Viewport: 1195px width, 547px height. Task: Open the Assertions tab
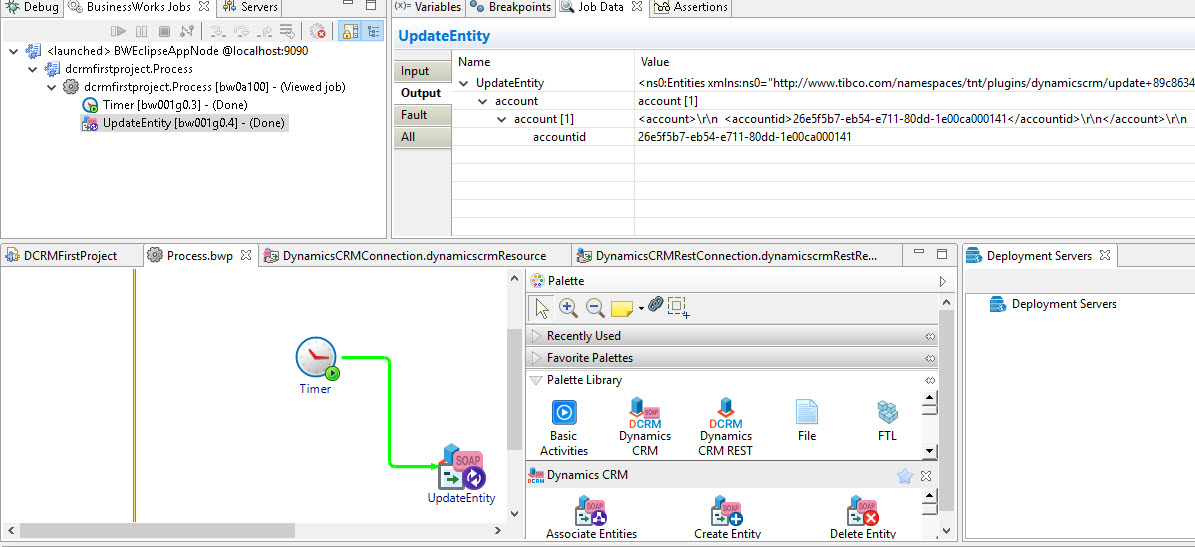[692, 7]
